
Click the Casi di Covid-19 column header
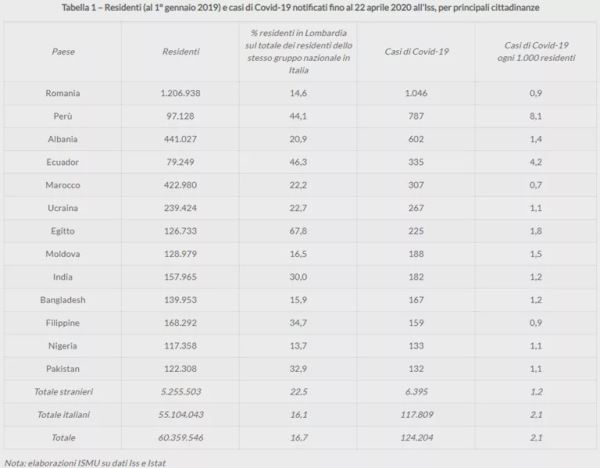coord(416,52)
